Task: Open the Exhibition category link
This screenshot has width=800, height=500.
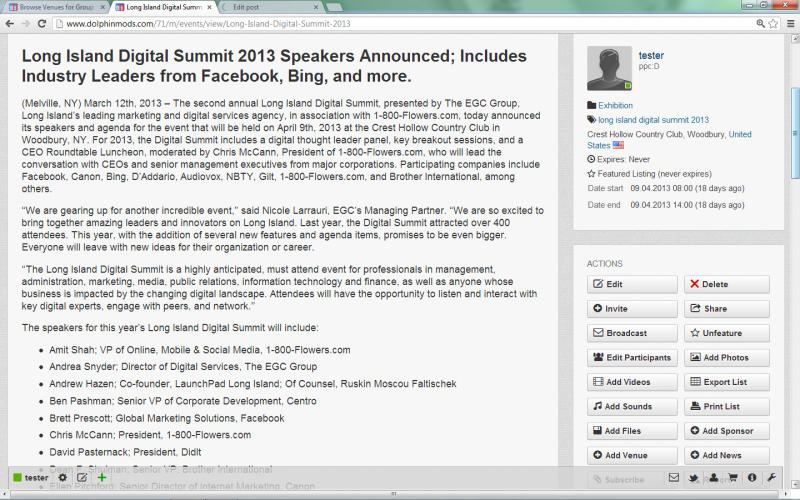Action: point(615,106)
